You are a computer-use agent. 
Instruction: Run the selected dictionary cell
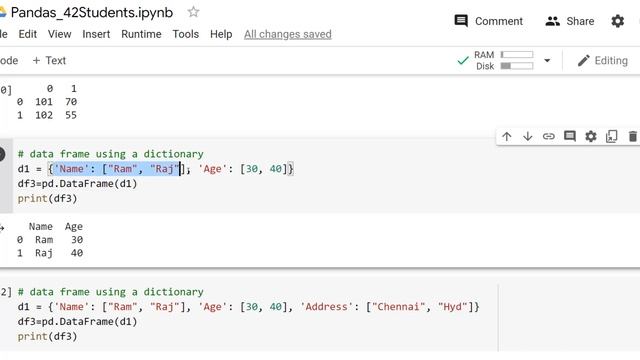[1, 154]
